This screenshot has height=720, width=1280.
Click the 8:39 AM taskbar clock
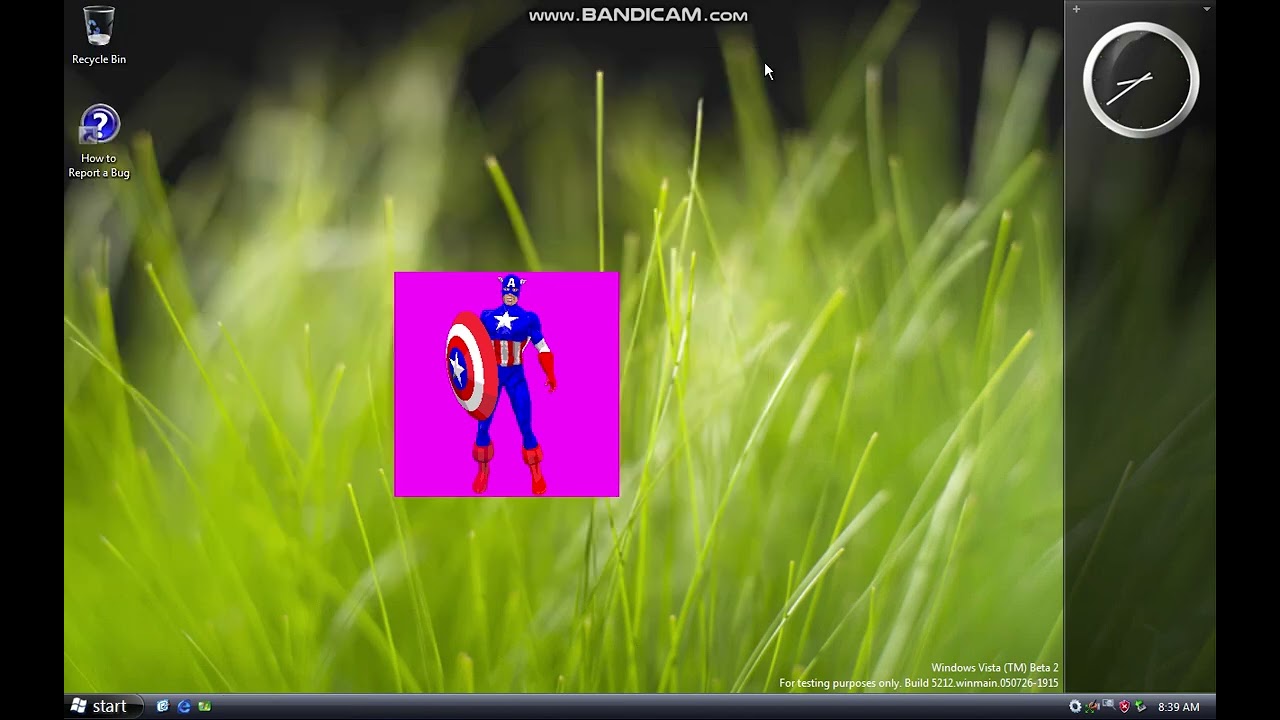pos(1178,707)
